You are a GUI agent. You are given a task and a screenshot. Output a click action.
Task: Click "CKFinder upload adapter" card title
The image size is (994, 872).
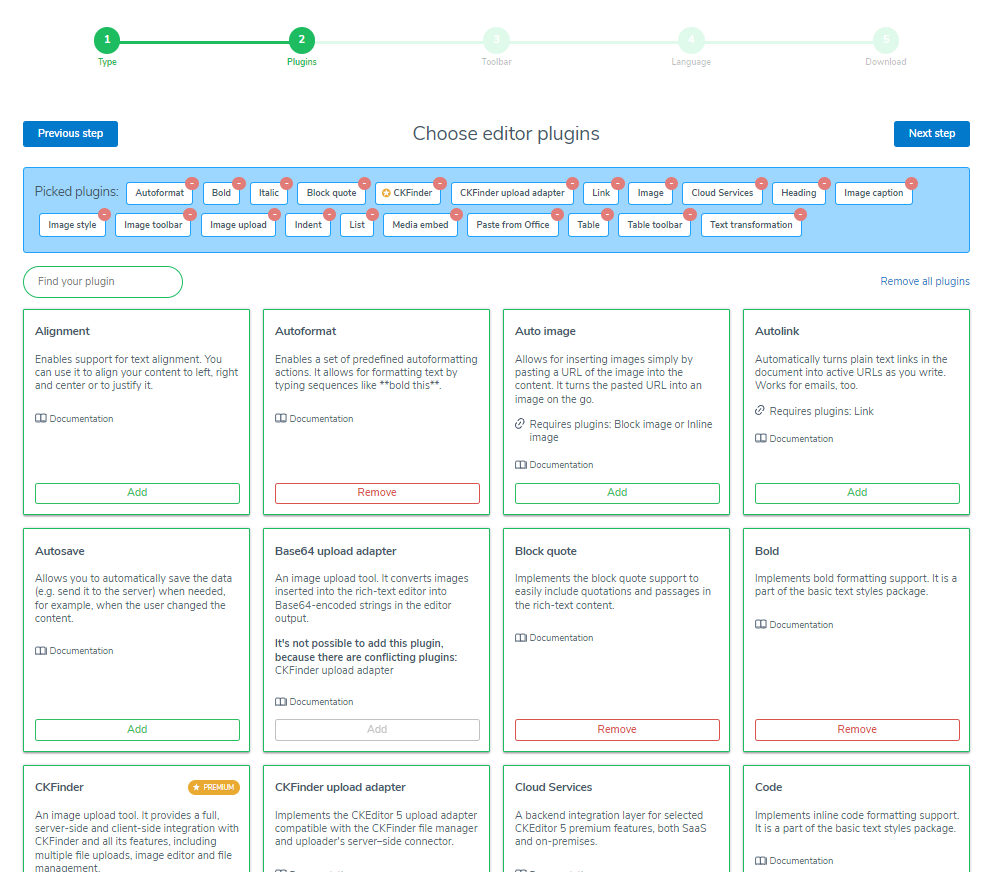point(340,787)
